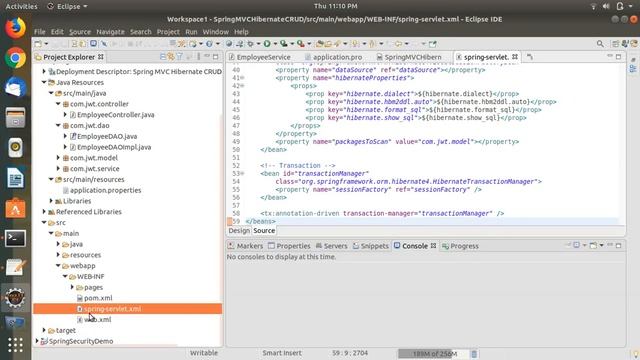The image size is (640, 360).
Task: Click Link with Editor icon in Project Explorer
Action: point(171,57)
